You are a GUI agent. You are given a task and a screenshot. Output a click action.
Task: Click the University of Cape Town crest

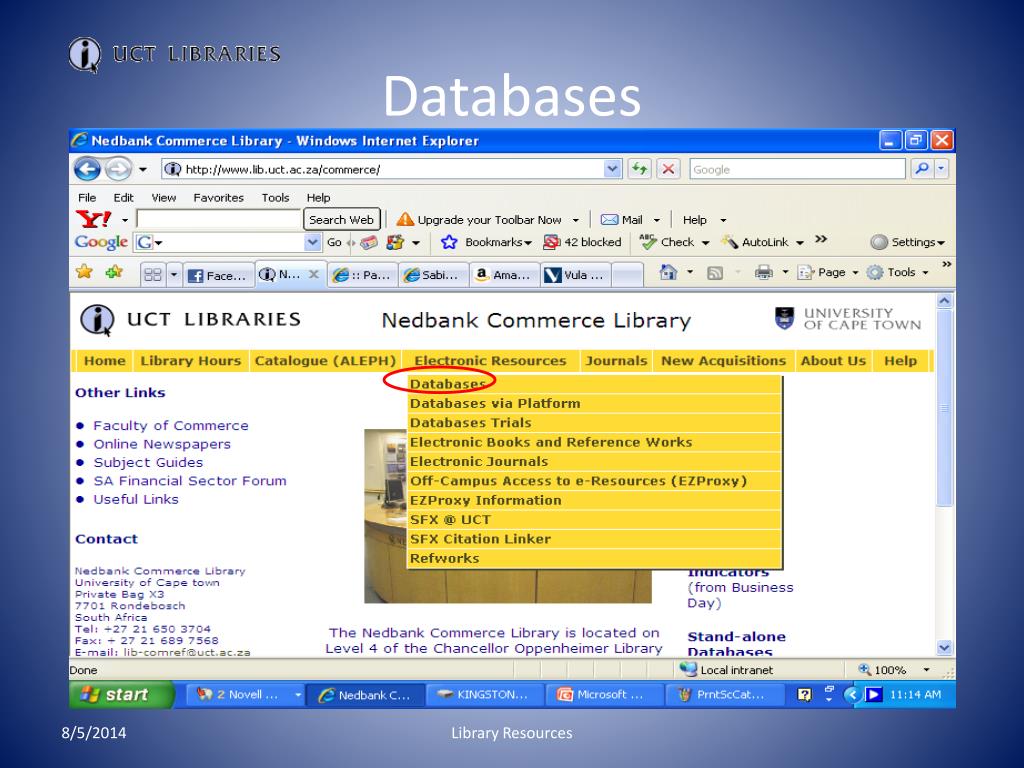tap(784, 319)
